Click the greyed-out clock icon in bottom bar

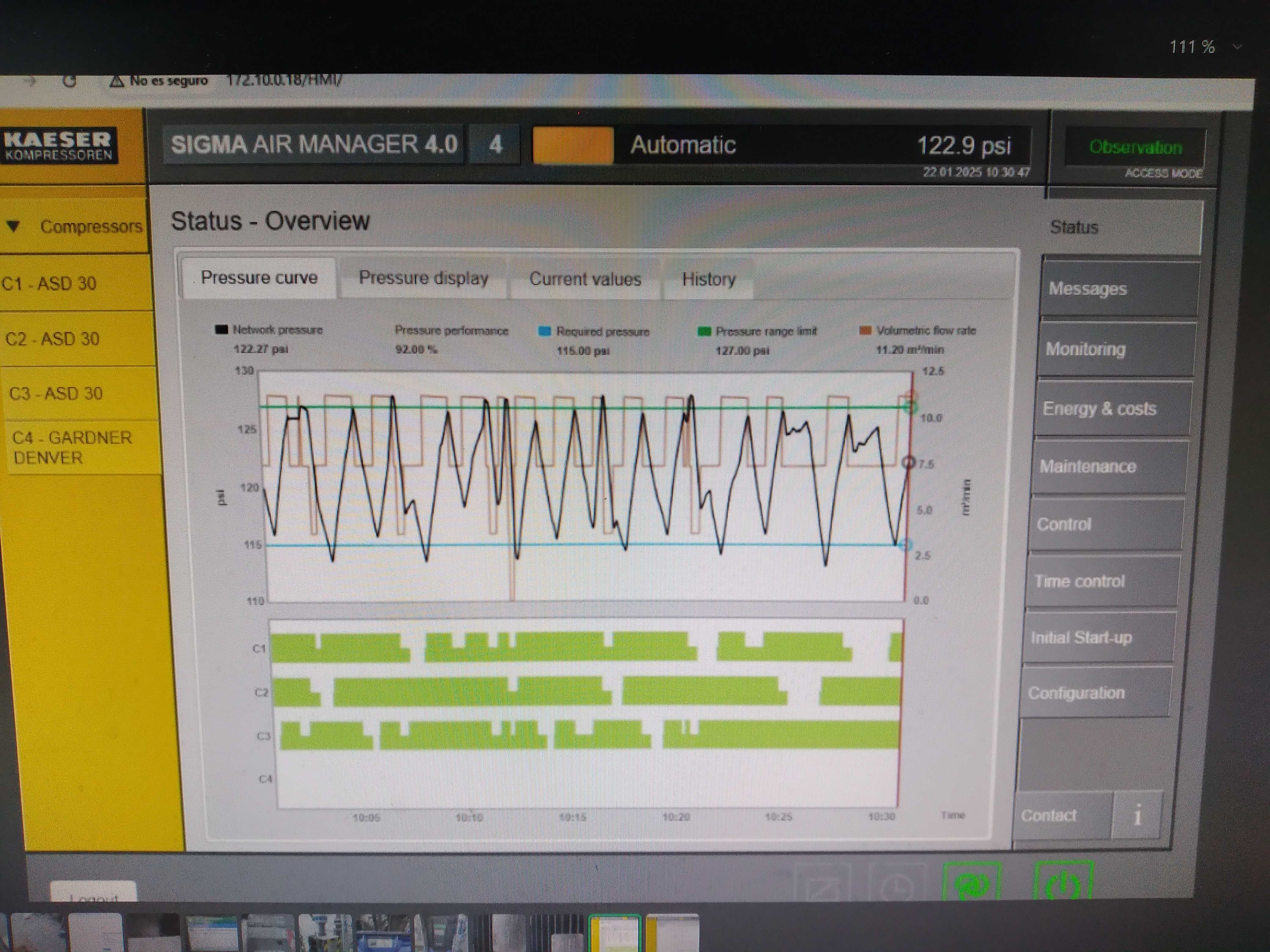pyautogui.click(x=897, y=885)
